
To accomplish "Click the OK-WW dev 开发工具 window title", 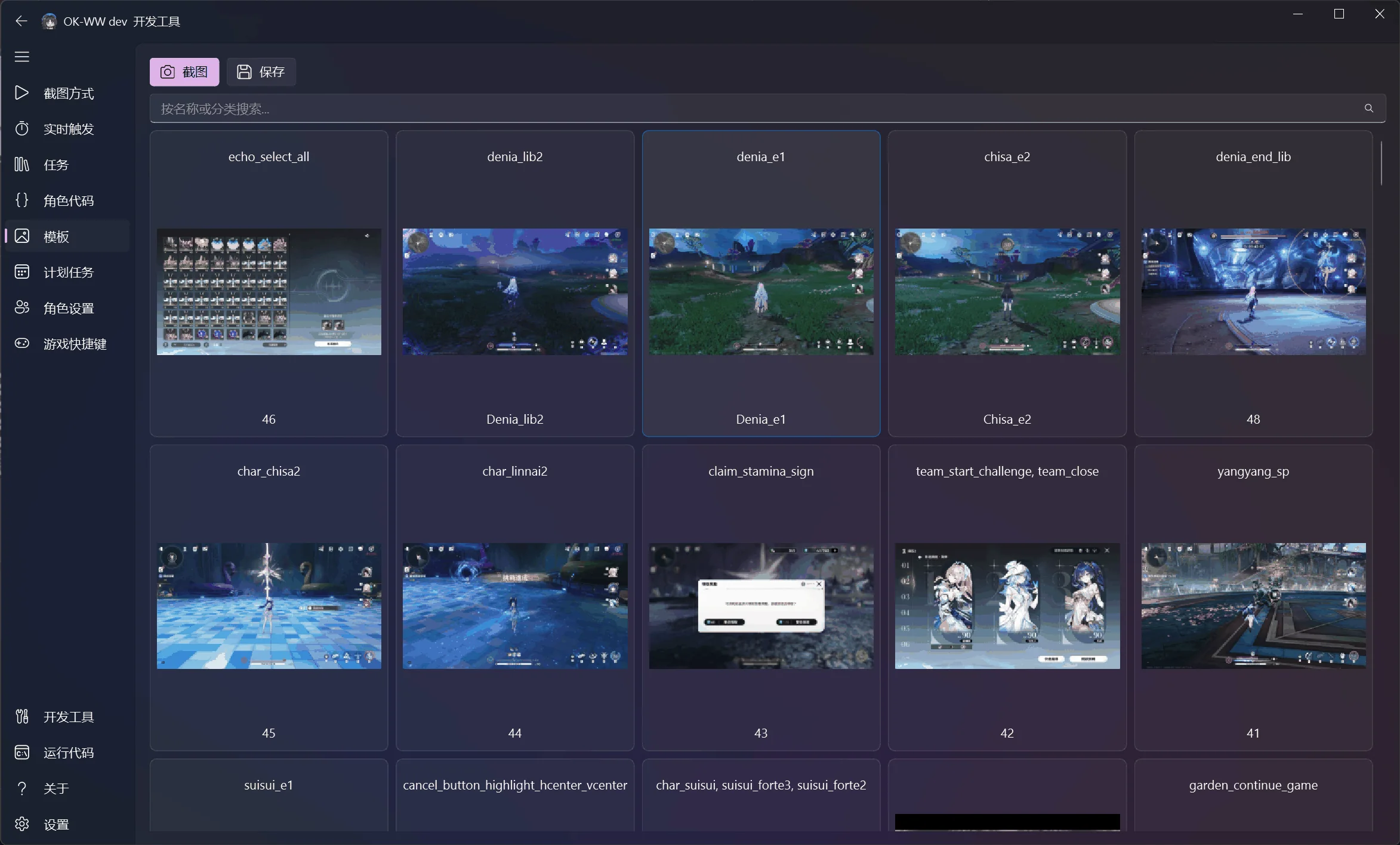I will pos(122,21).
